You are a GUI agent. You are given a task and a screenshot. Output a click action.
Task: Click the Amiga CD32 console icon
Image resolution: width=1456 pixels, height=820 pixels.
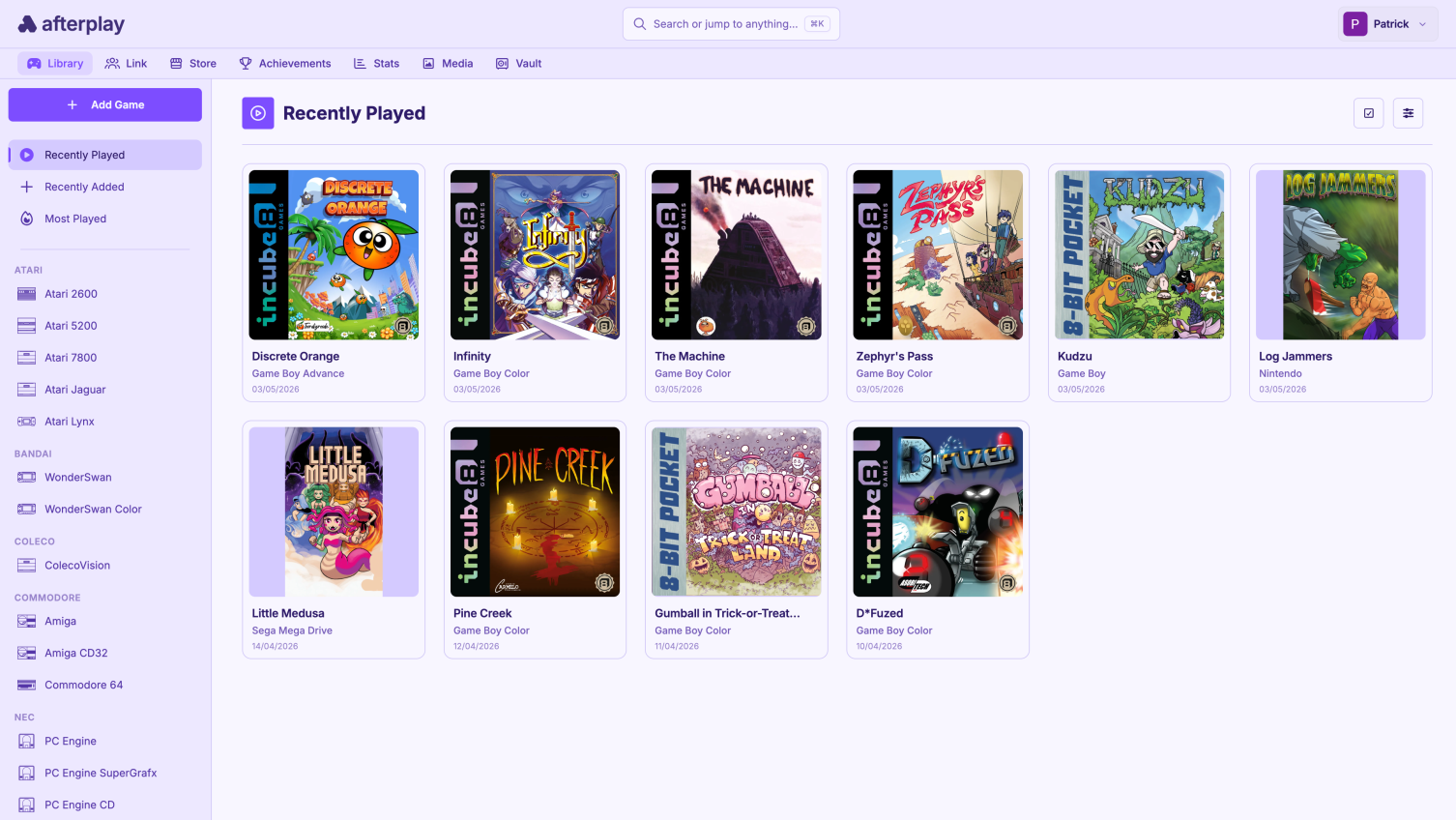pyautogui.click(x=27, y=654)
